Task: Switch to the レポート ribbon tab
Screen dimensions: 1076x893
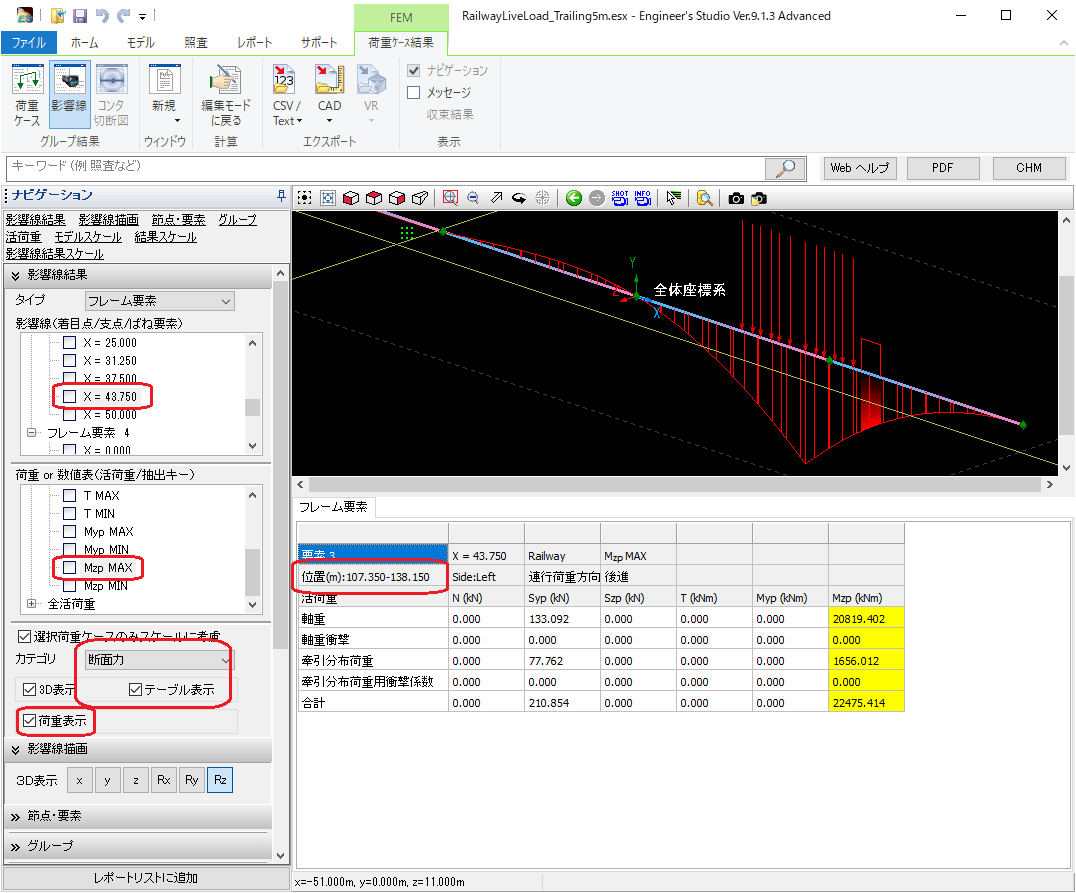Action: coord(254,43)
